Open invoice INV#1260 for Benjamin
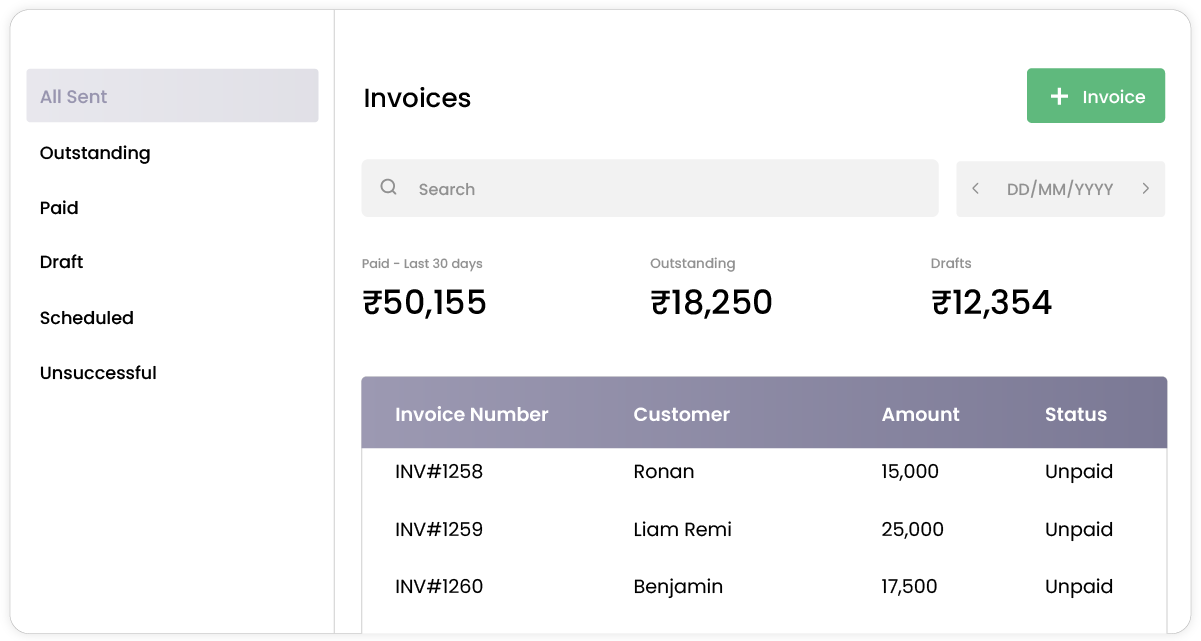1201x641 pixels. (439, 587)
